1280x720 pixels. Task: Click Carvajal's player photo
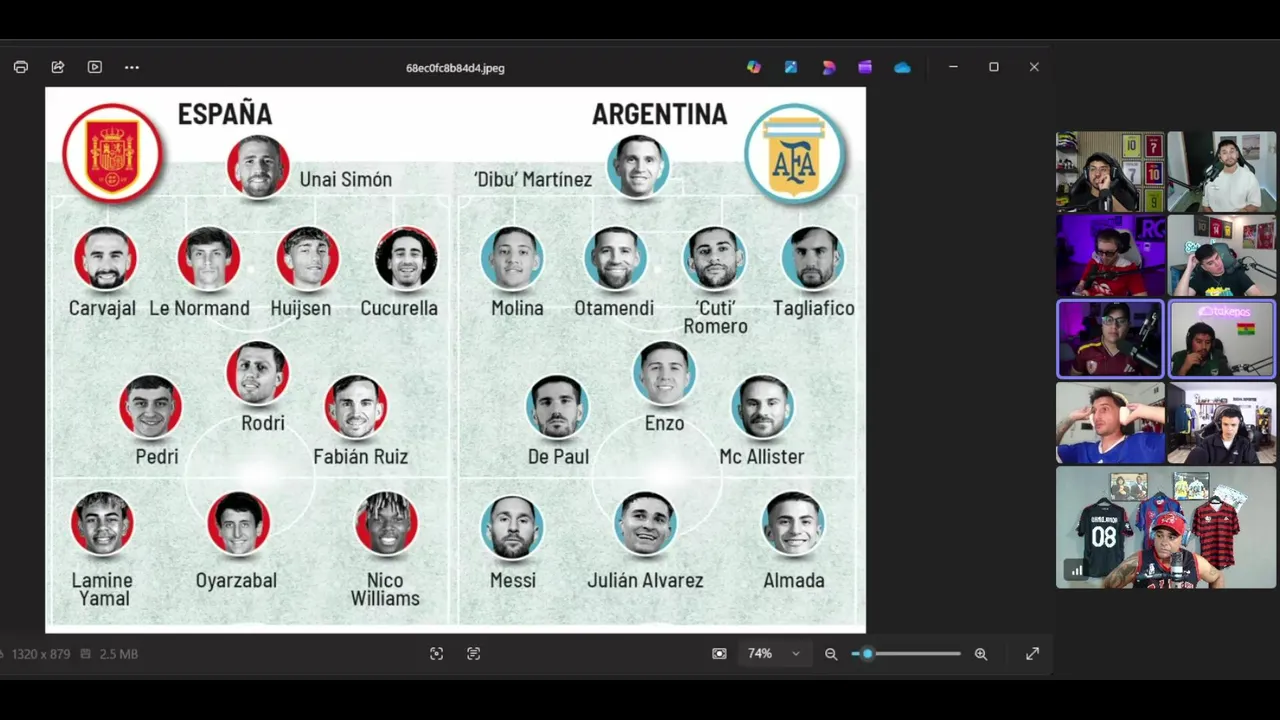tap(105, 258)
